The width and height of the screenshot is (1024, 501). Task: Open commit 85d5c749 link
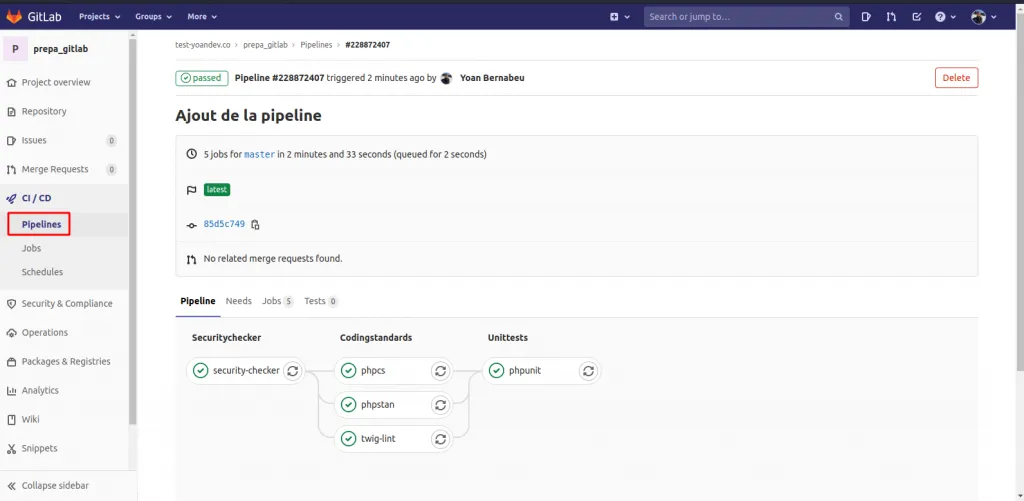pyautogui.click(x=224, y=225)
